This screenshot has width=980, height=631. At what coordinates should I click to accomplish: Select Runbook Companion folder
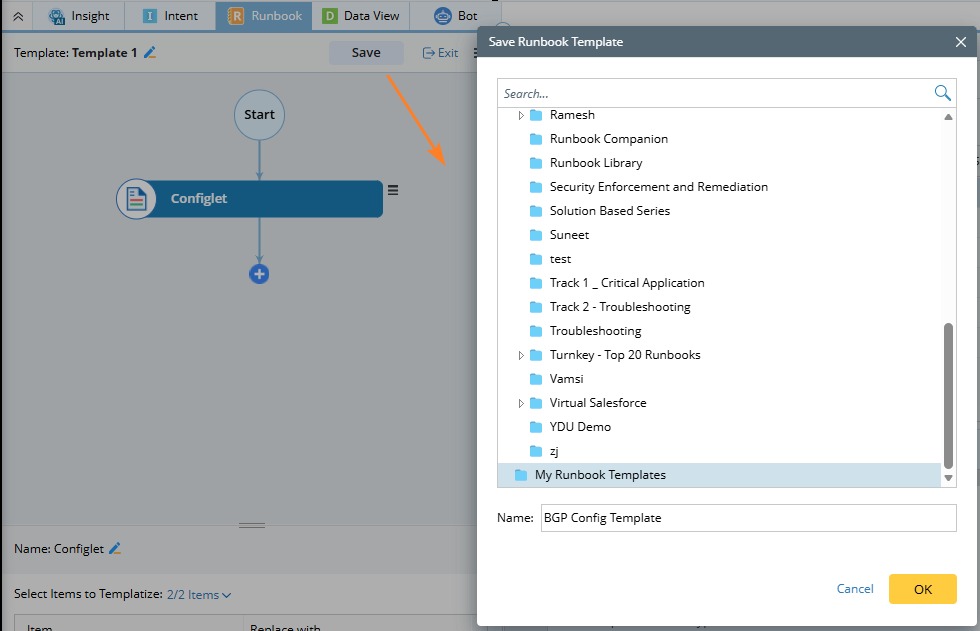pyautogui.click(x=608, y=139)
